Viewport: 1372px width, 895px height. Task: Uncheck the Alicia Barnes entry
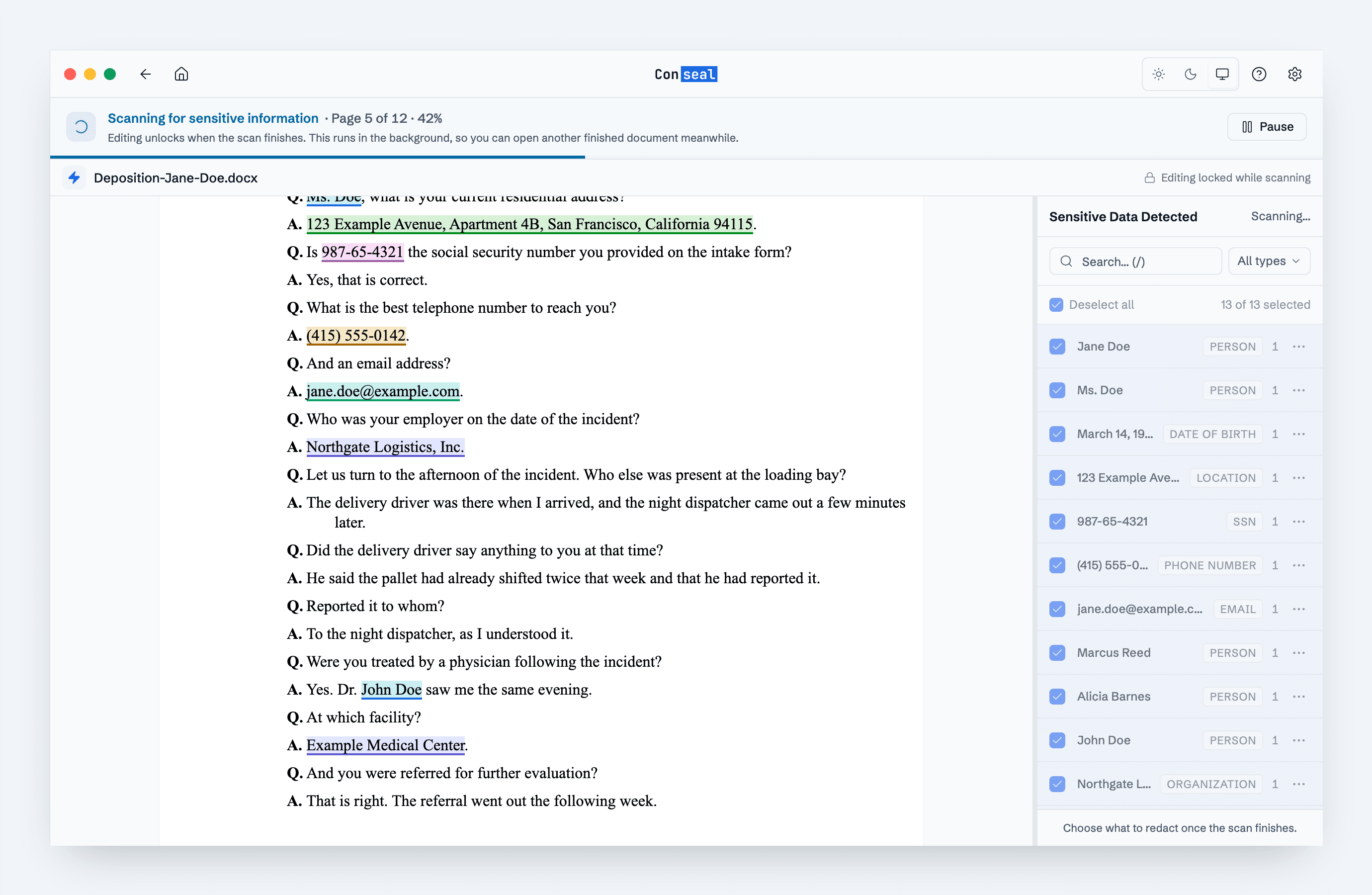click(x=1057, y=697)
